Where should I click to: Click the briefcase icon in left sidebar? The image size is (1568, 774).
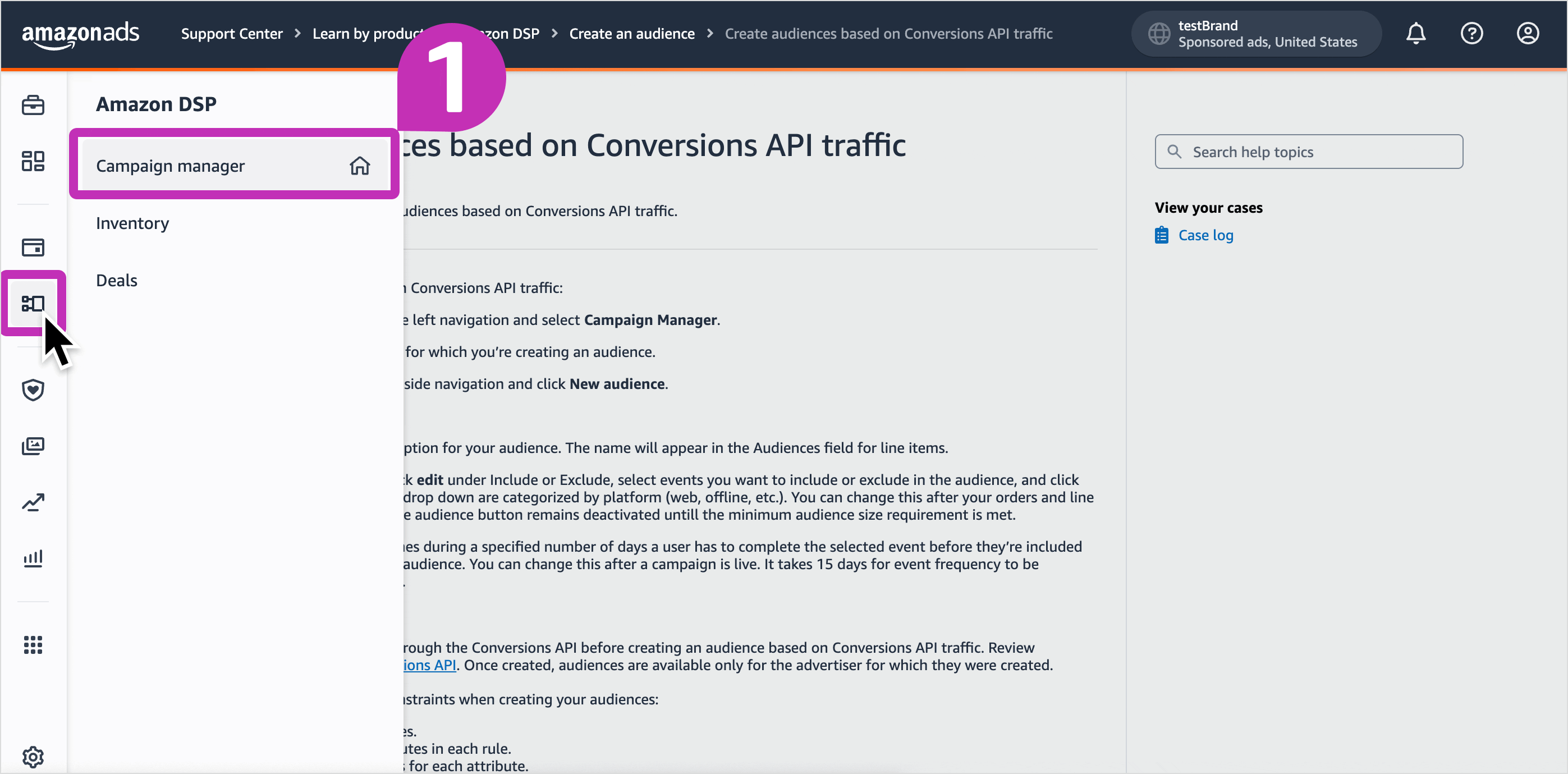coord(33,105)
